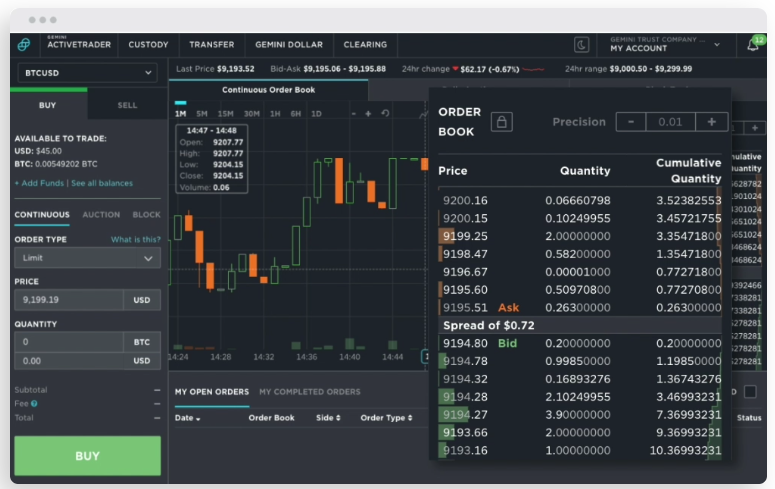This screenshot has height=489, width=775.
Task: Click the Fee help question icon
Action: pos(34,403)
